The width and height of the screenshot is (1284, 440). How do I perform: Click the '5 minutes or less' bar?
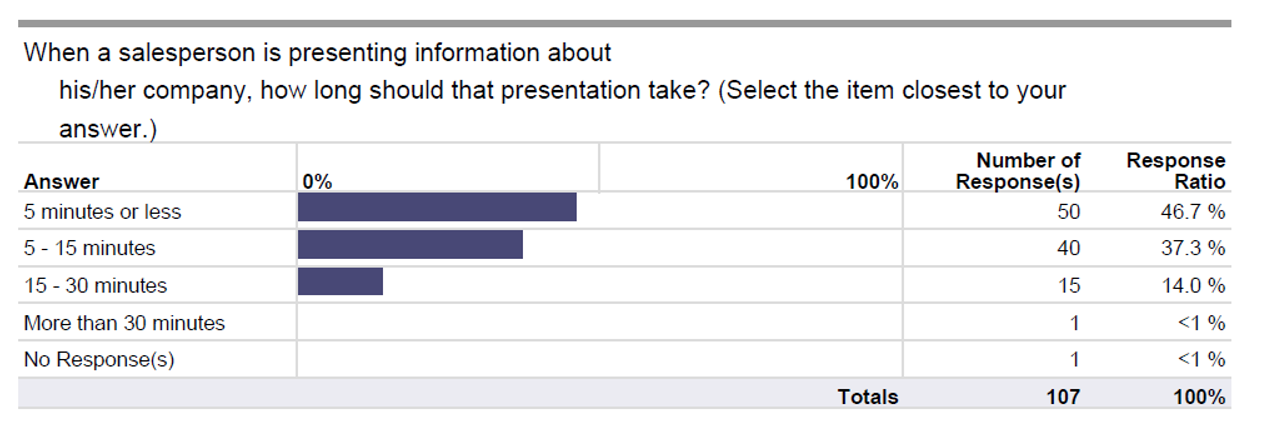click(x=437, y=207)
